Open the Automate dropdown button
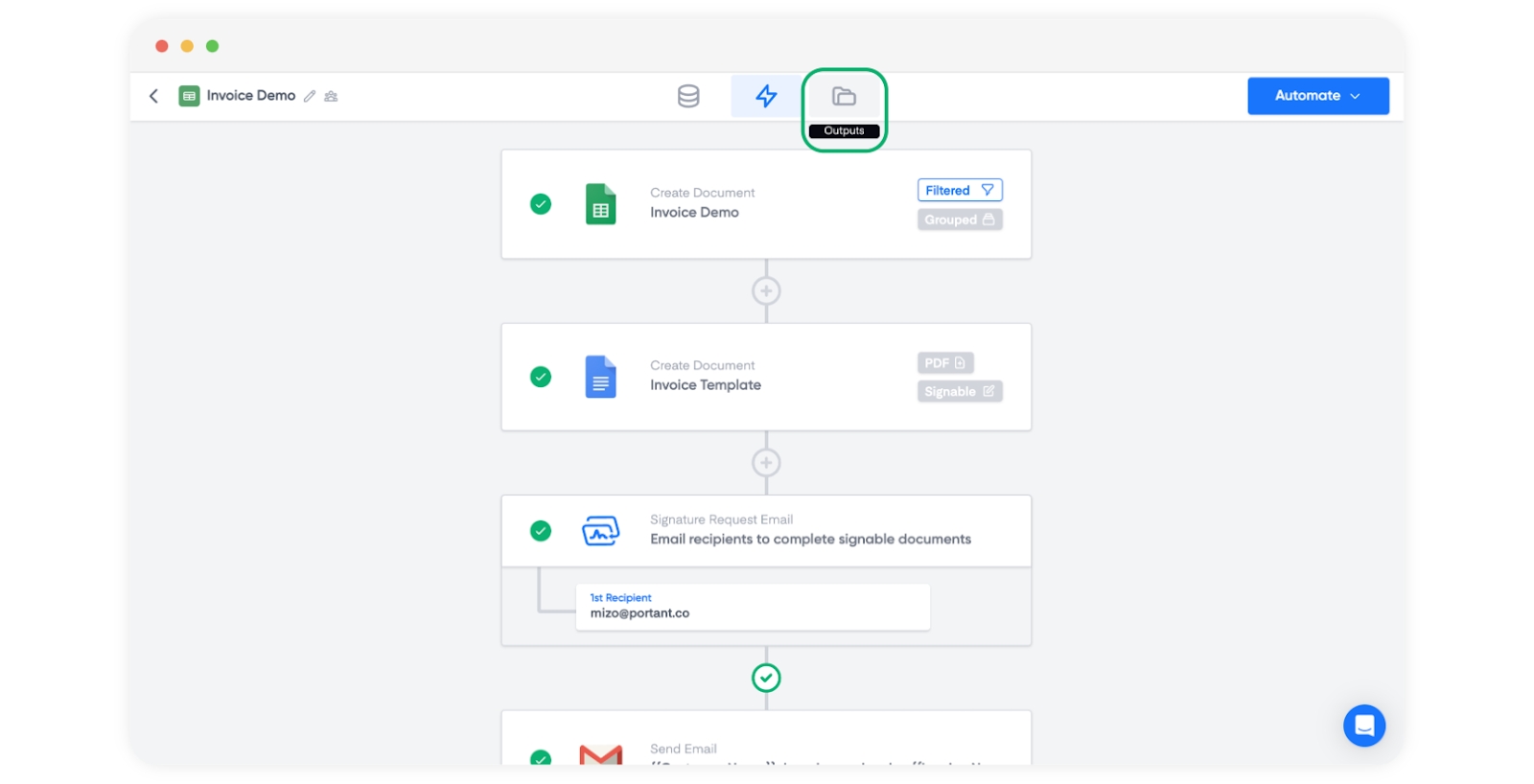 [x=1317, y=96]
